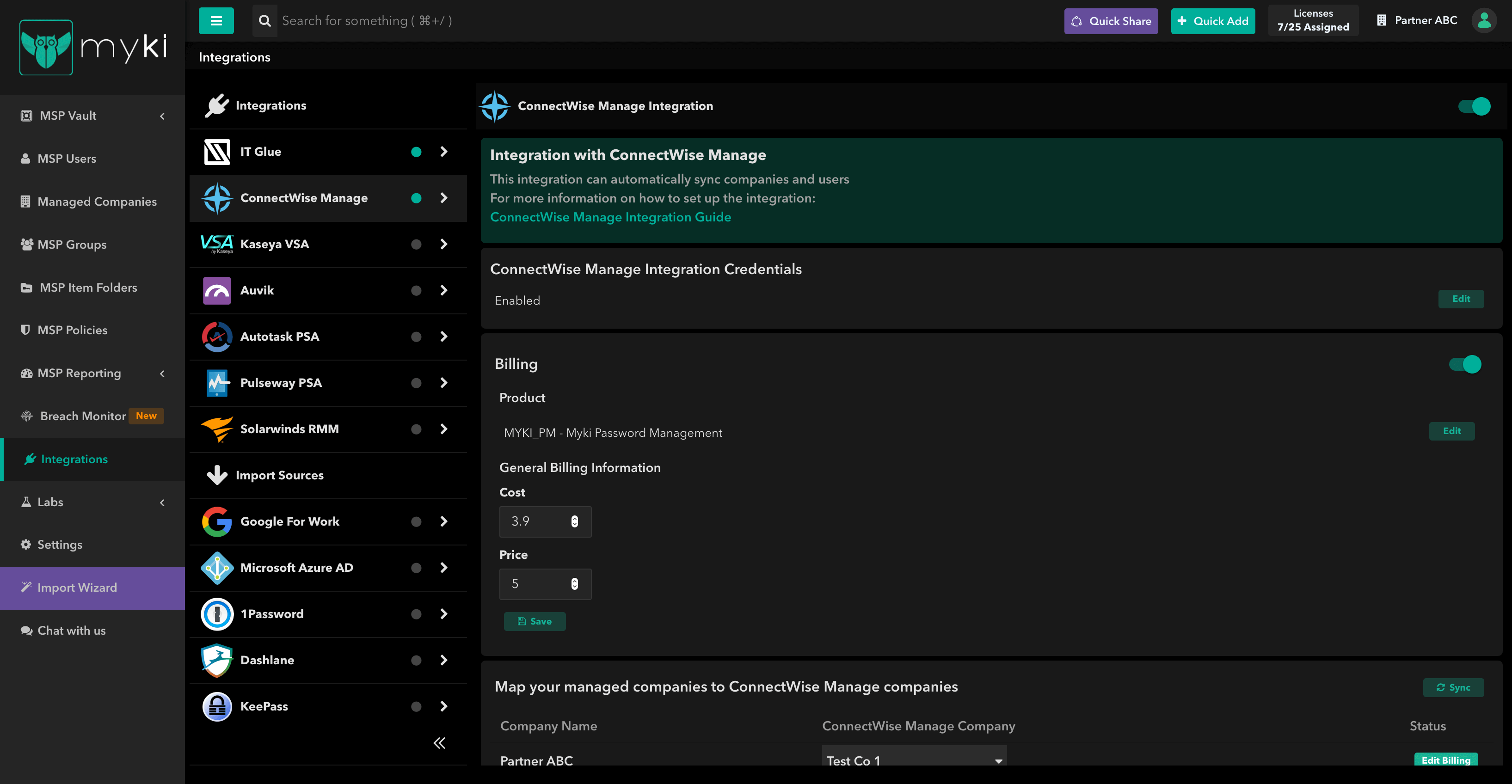Viewport: 1512px width, 784px height.
Task: Click the search magnifier icon
Action: click(265, 20)
